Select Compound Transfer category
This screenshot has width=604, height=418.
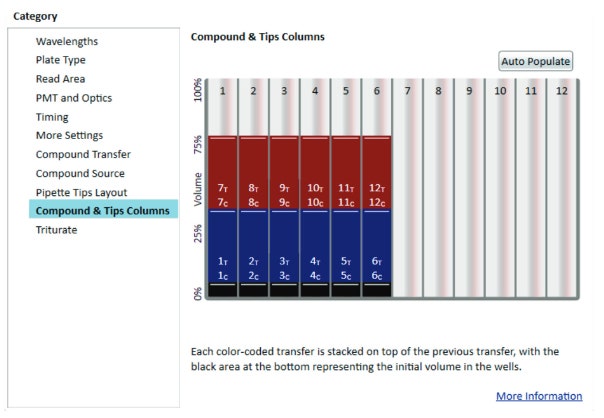[83, 154]
